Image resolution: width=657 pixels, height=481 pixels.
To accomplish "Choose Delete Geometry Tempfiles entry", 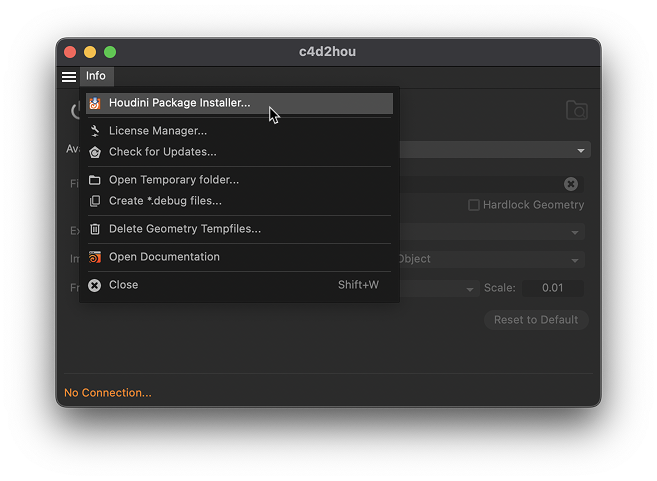I will [x=239, y=229].
